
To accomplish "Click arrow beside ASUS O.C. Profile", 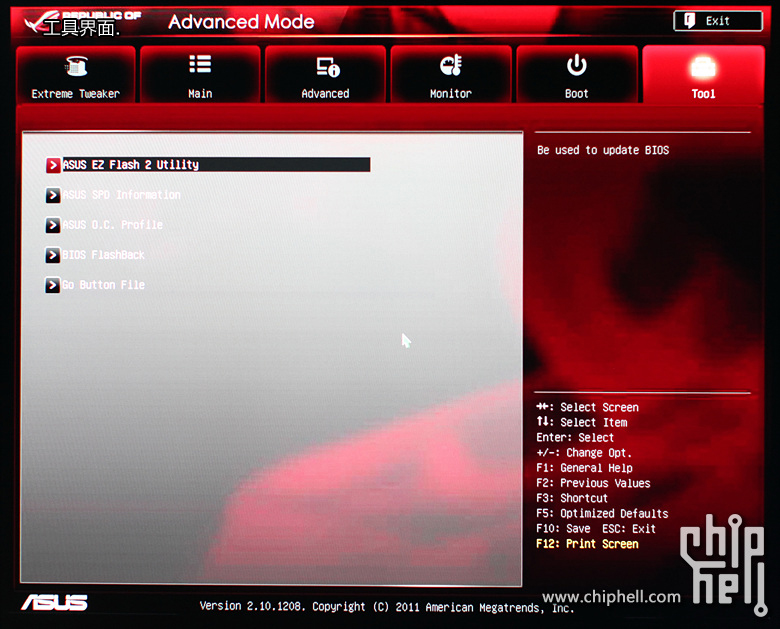I will click(53, 225).
